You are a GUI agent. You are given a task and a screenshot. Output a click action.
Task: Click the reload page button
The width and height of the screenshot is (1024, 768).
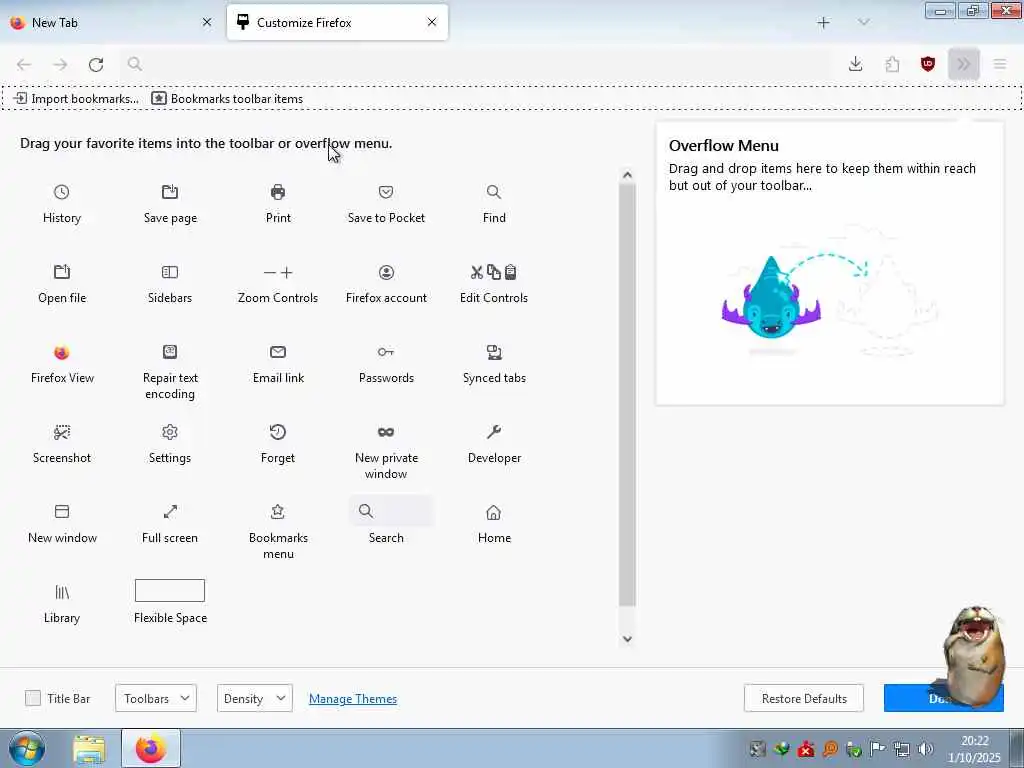96,64
